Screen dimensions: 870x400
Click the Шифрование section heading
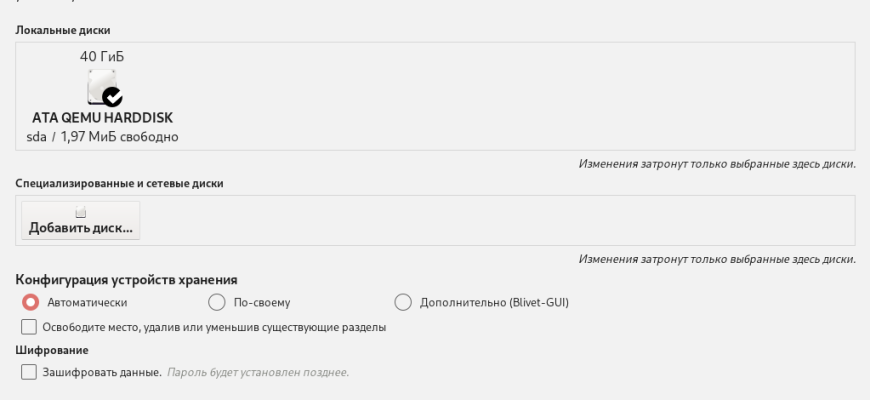pos(53,350)
